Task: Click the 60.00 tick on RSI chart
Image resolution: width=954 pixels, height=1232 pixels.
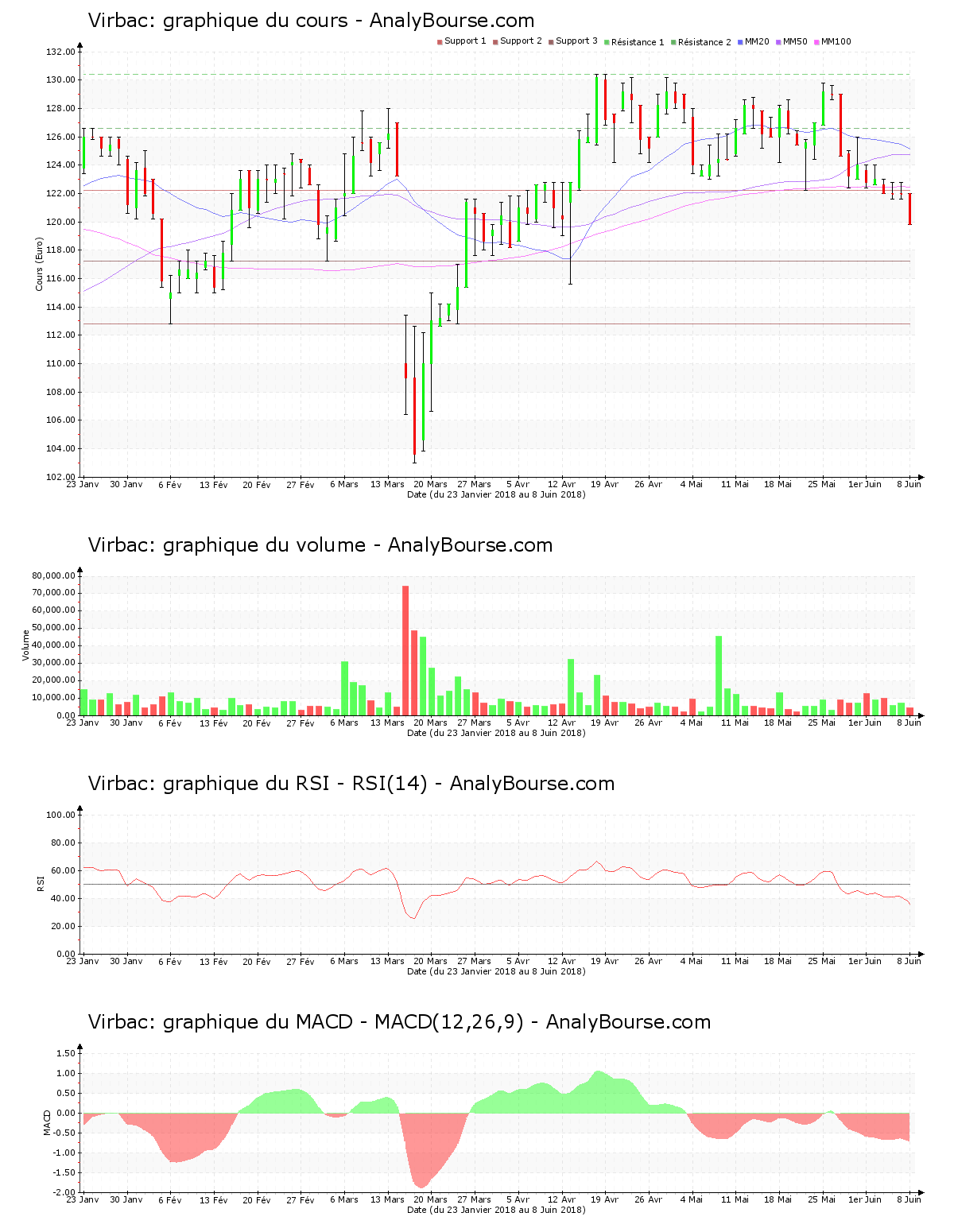Action: (x=63, y=870)
